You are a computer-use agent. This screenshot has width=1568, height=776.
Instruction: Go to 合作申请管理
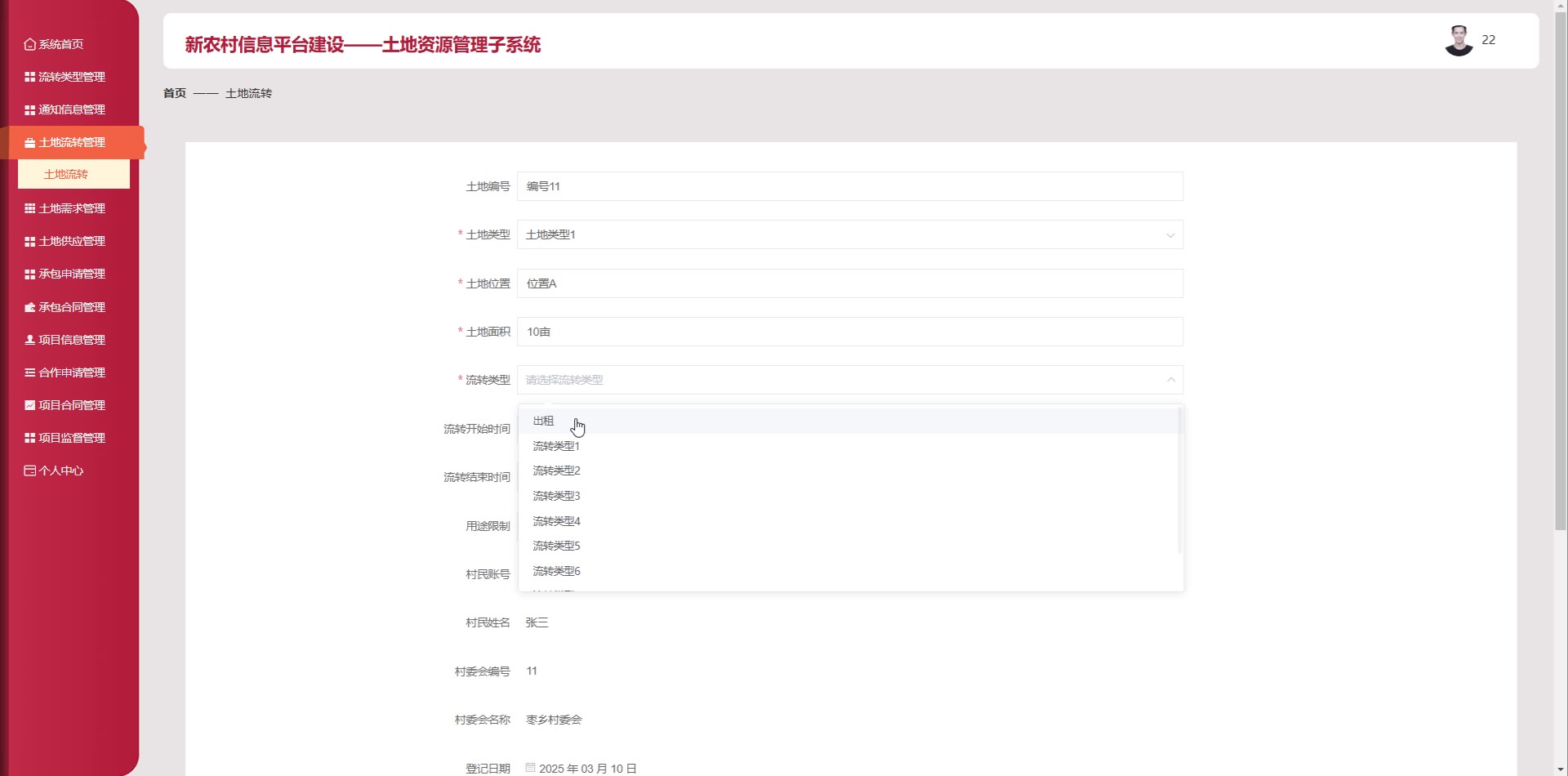pos(72,372)
